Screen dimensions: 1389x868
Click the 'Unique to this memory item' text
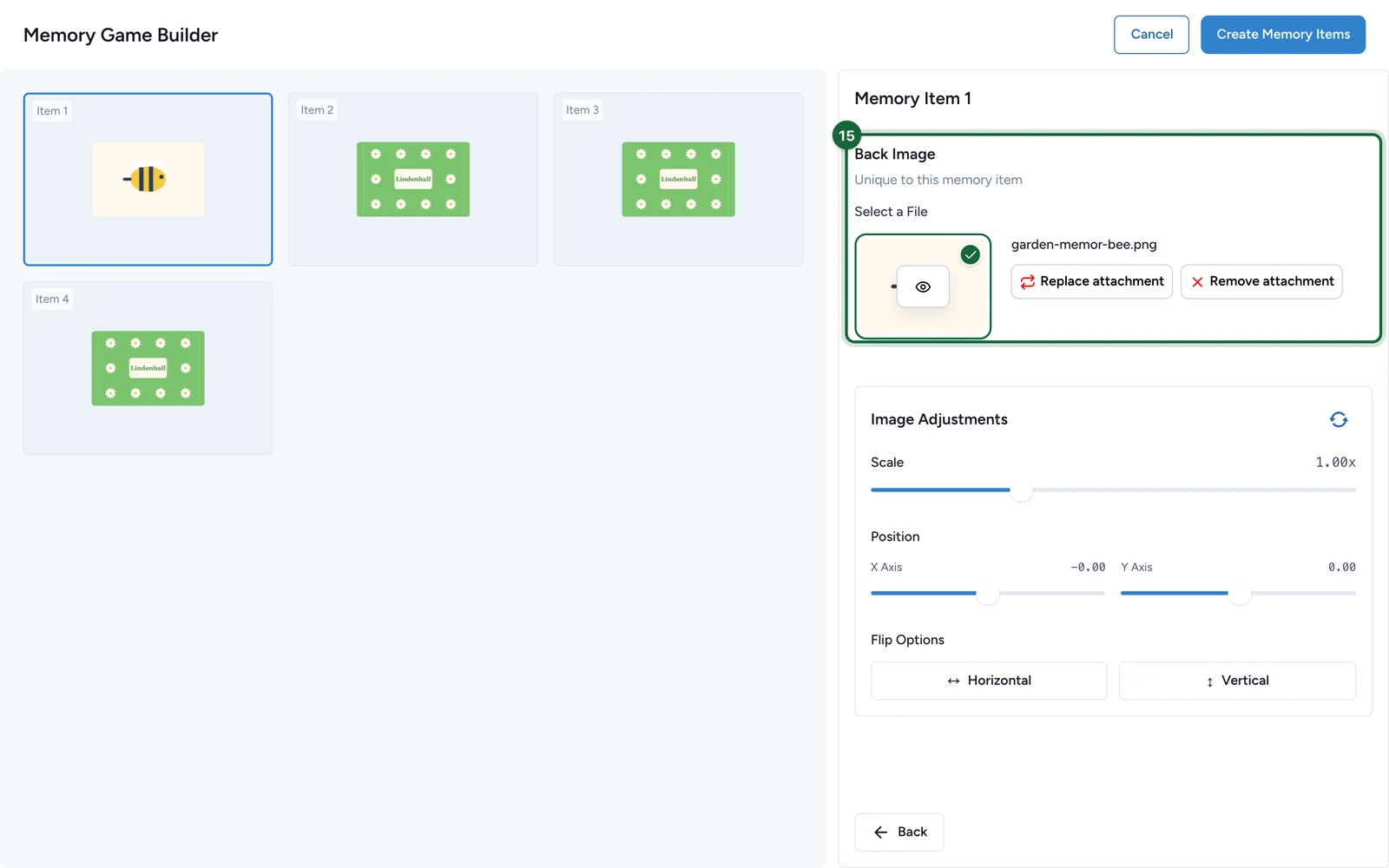(938, 180)
